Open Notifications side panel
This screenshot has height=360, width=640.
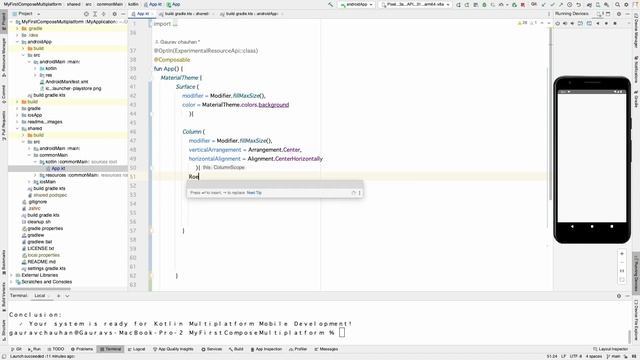636,69
